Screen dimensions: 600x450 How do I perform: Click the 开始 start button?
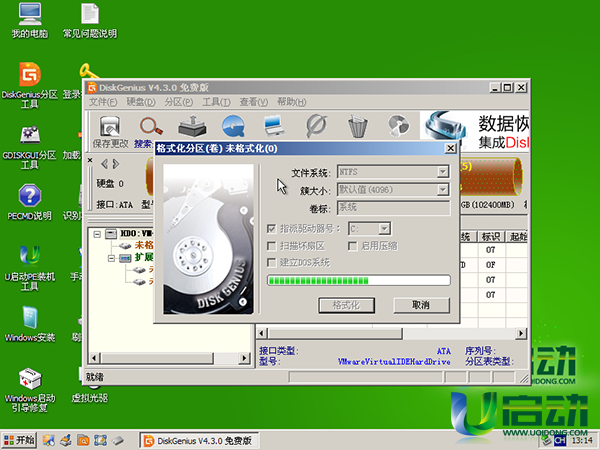tap(19, 440)
